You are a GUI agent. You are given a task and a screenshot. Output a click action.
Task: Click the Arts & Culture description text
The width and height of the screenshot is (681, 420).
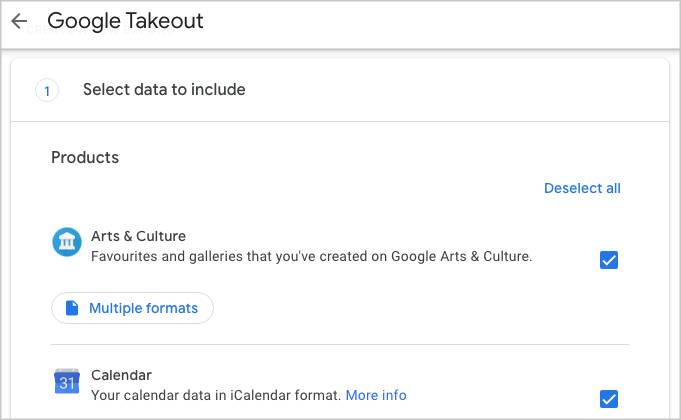[311, 256]
